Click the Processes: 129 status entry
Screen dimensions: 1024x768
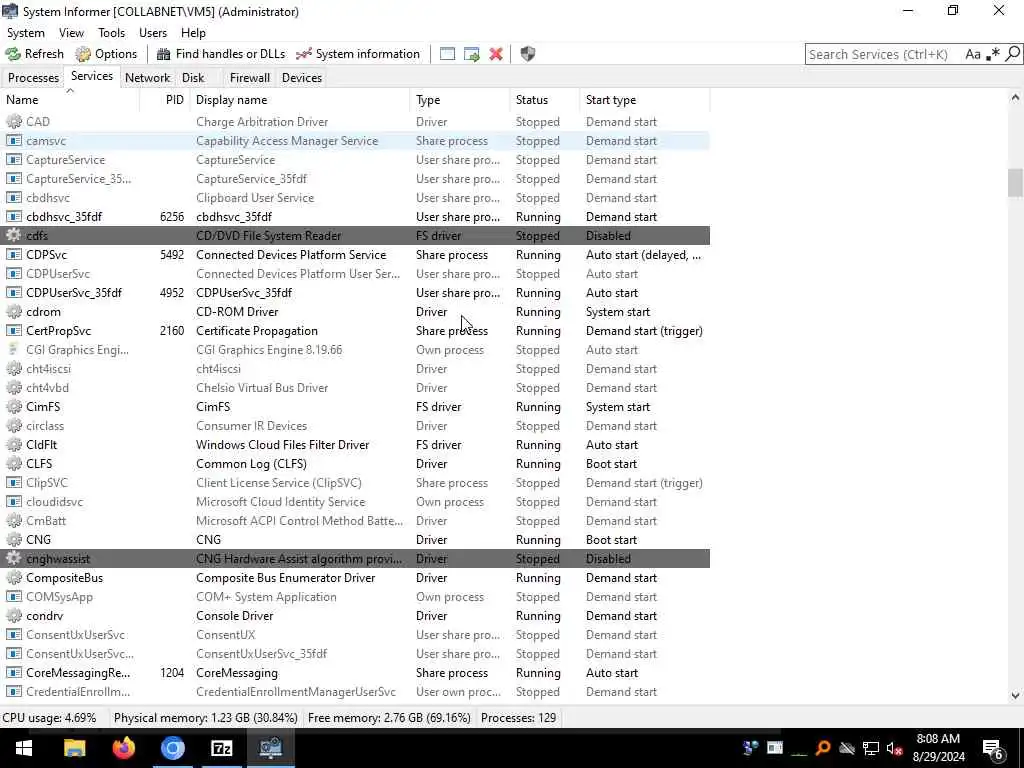pyautogui.click(x=519, y=718)
